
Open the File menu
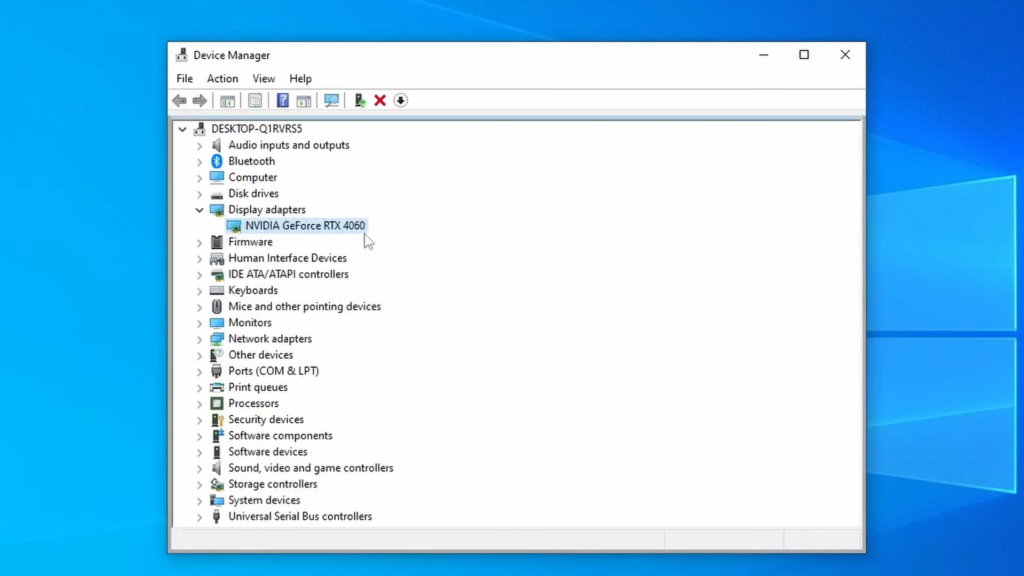(185, 78)
